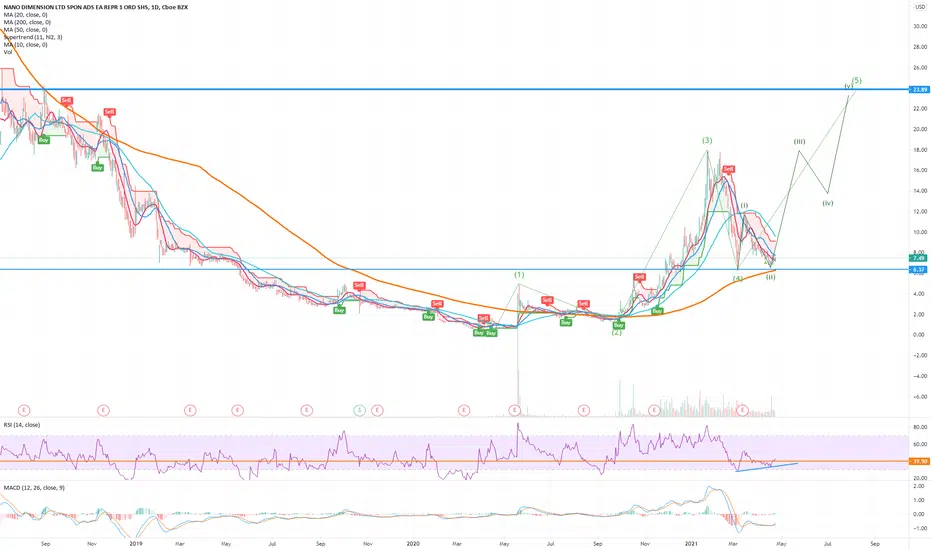932x550 pixels.
Task: Select the sub-wave (ii) label
Action: (770, 277)
